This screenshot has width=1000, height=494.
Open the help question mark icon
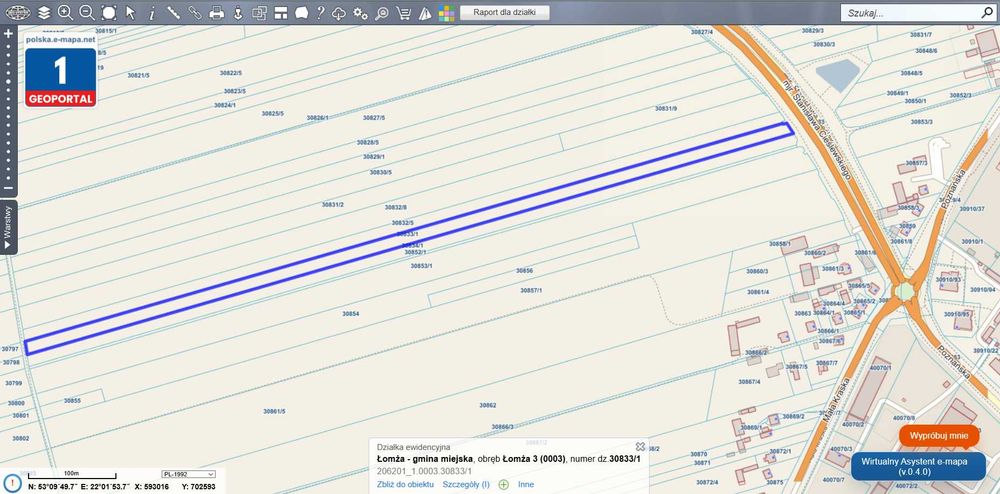(321, 13)
